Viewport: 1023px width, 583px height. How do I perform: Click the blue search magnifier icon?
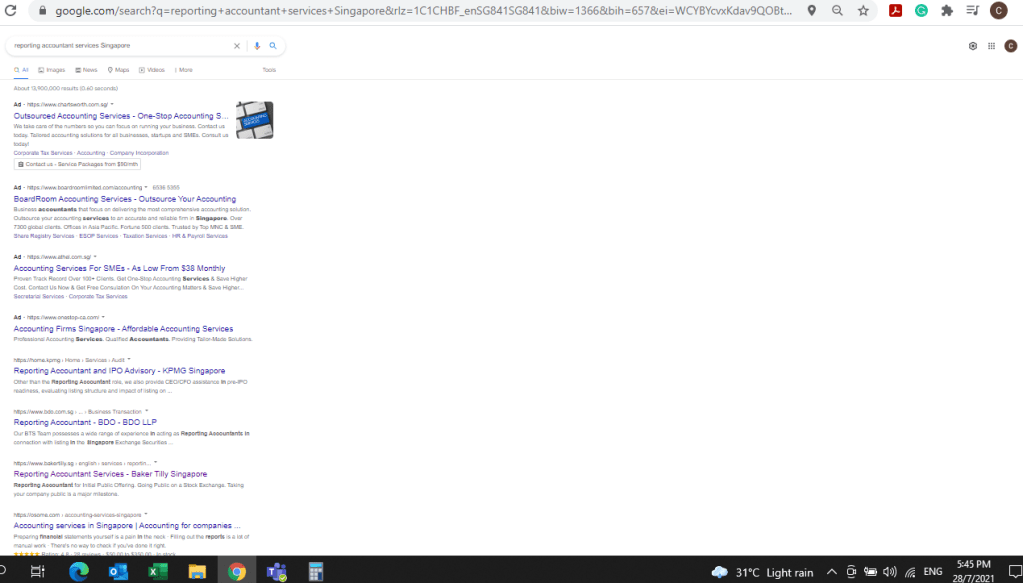(x=273, y=46)
